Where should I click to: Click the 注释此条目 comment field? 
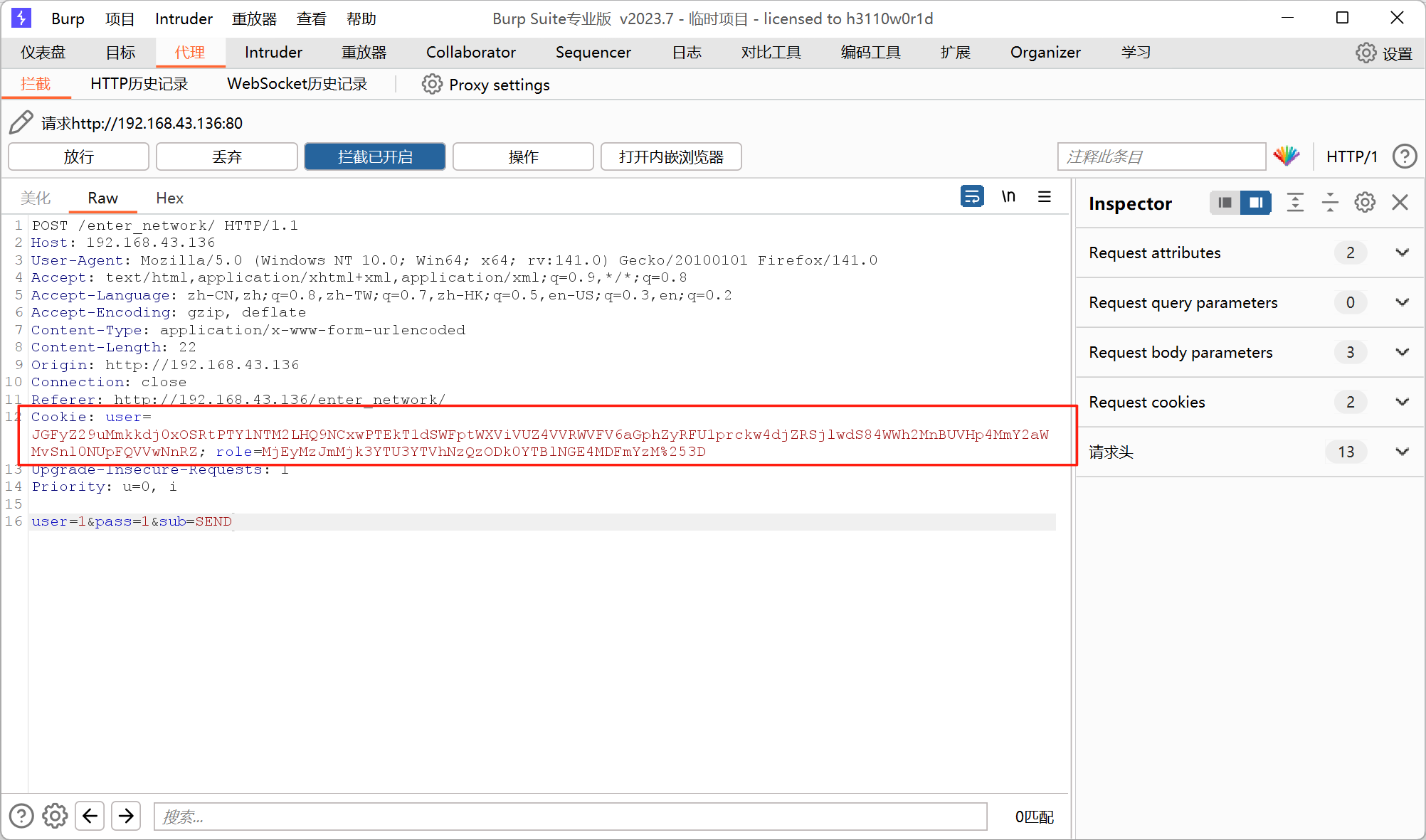click(x=1162, y=156)
